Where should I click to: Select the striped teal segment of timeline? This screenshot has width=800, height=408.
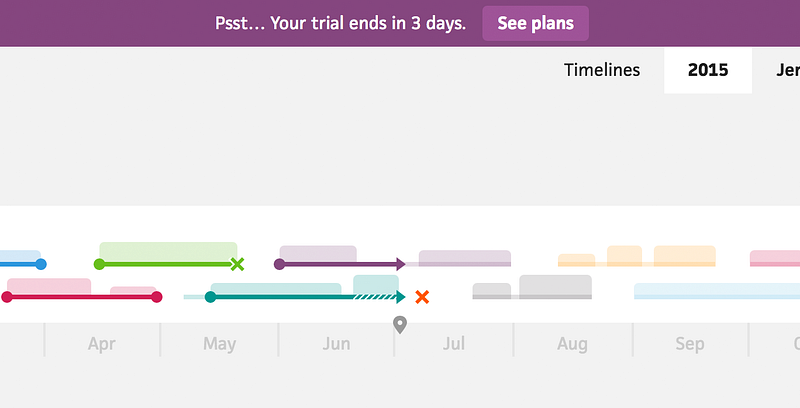375,297
